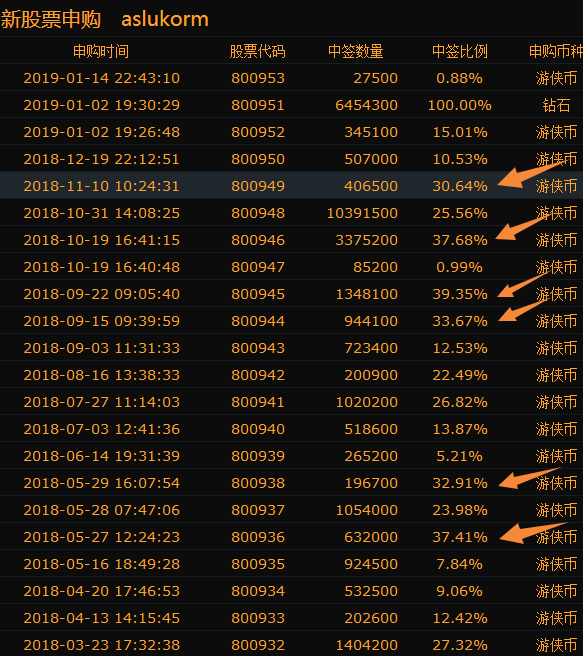Click the orange arrow pointing at 32.91%
Screen dimensions: 583x656
(x=528, y=478)
